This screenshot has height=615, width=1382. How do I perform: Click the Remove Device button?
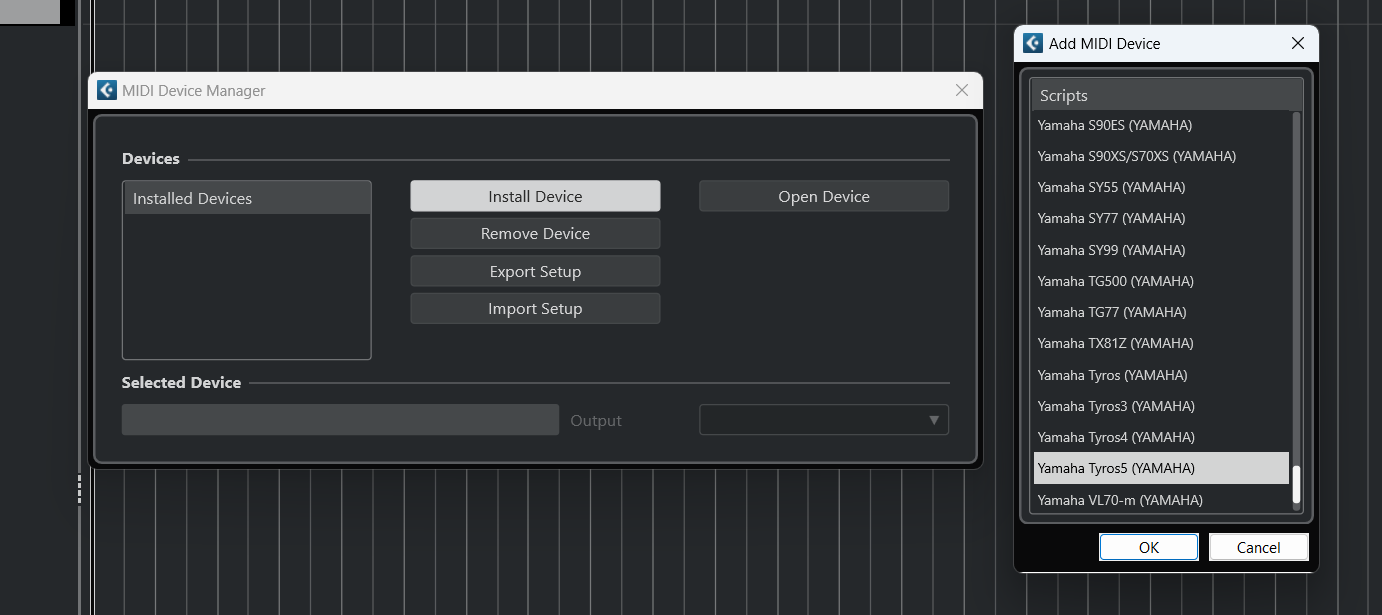[x=535, y=234]
